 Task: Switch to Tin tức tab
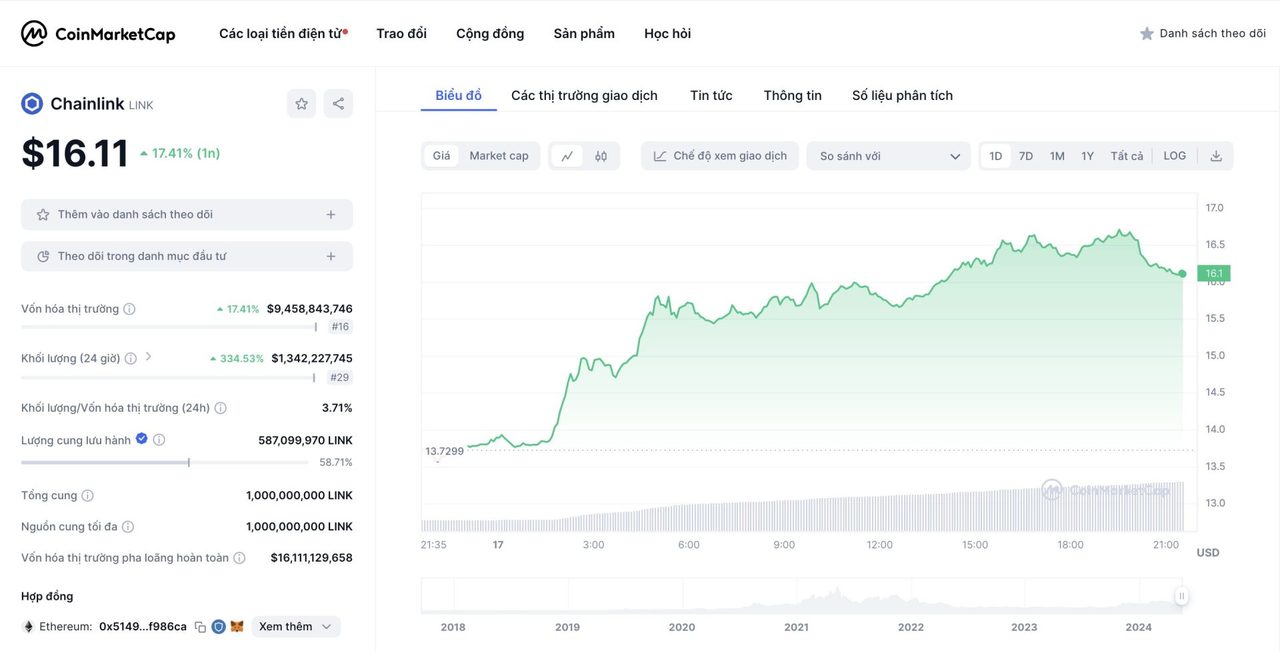tap(711, 96)
